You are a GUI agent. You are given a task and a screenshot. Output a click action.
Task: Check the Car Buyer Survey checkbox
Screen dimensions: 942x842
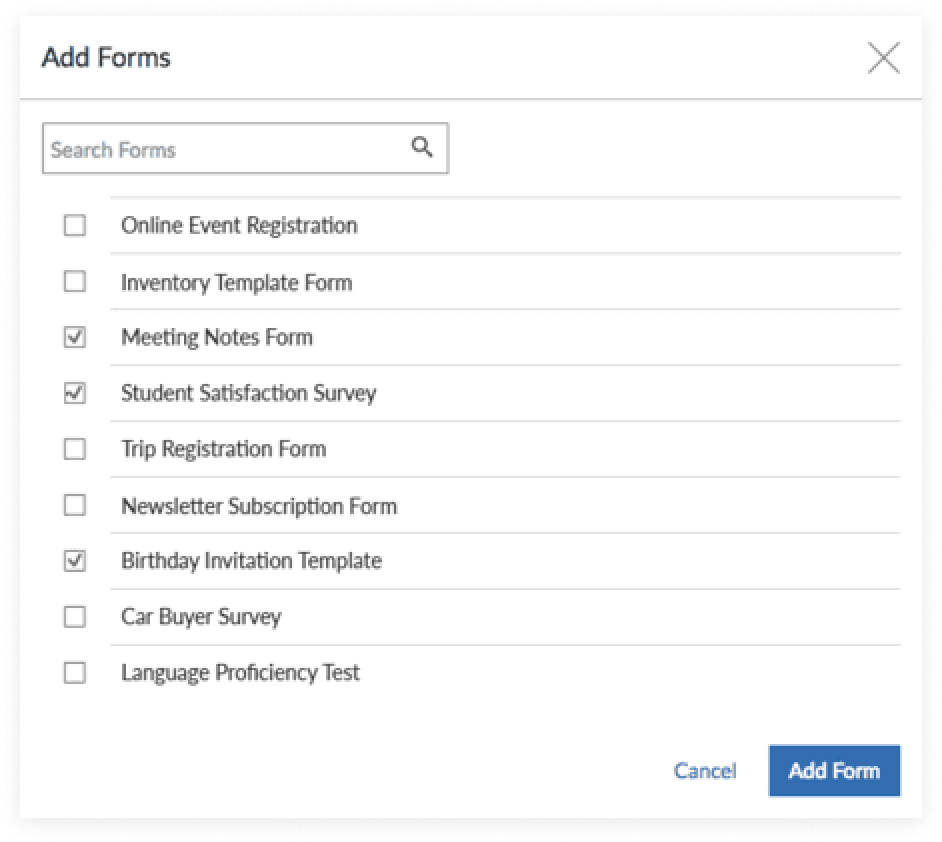pos(75,617)
